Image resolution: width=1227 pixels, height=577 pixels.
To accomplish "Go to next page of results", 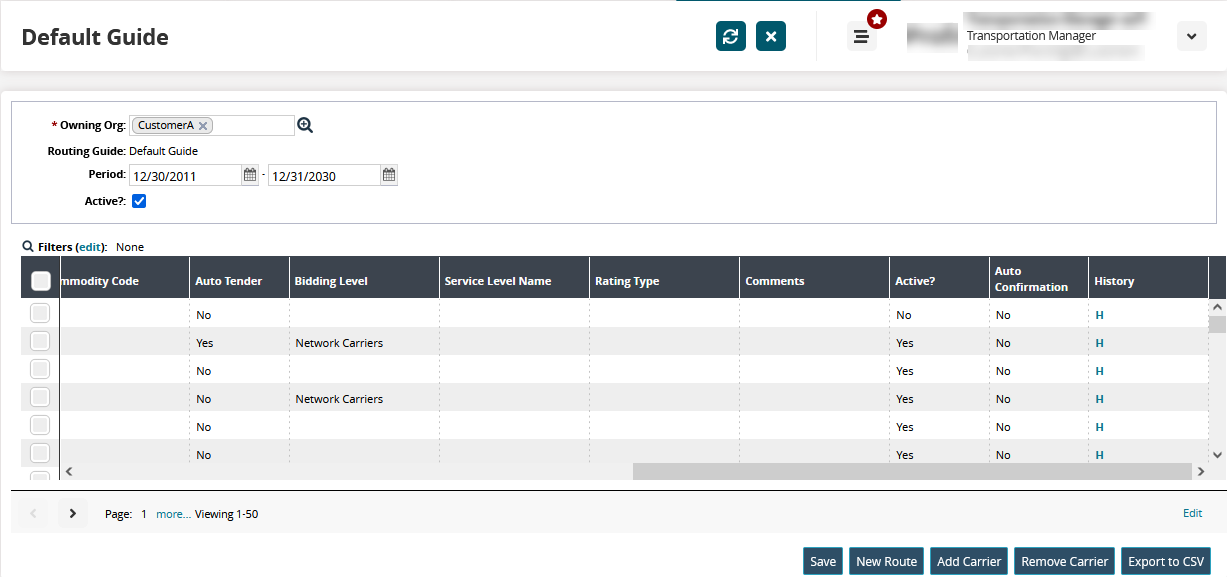I will [x=72, y=514].
